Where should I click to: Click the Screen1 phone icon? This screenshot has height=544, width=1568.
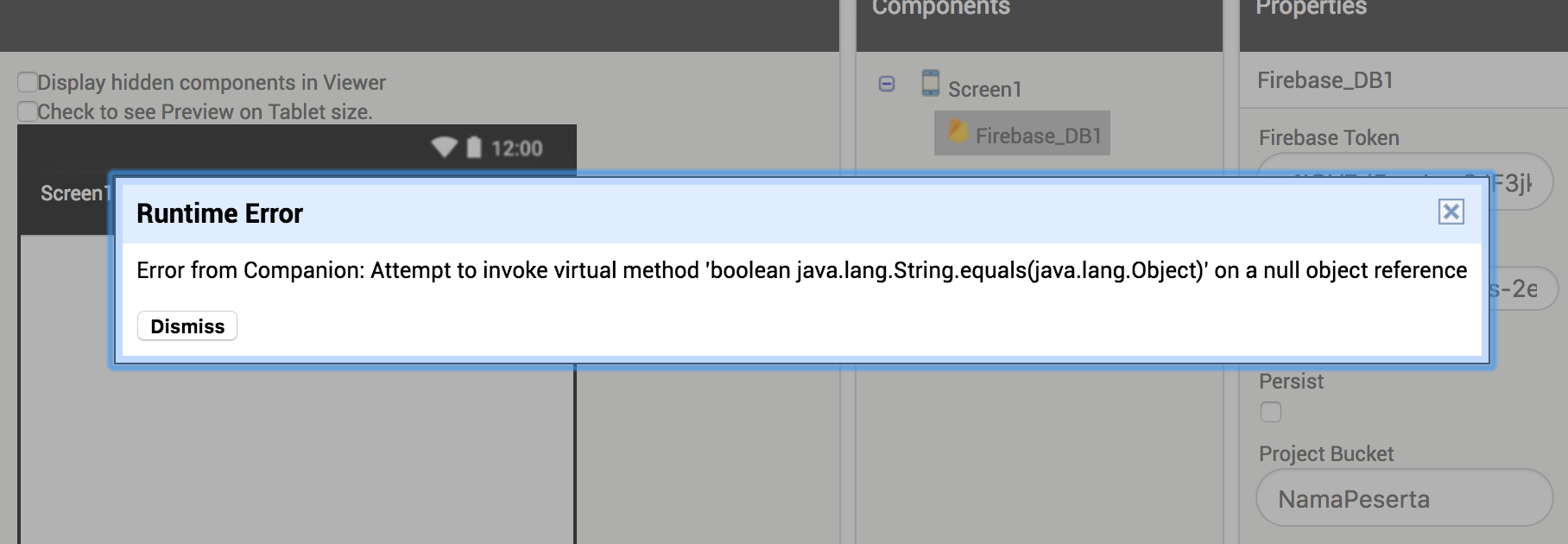point(930,83)
